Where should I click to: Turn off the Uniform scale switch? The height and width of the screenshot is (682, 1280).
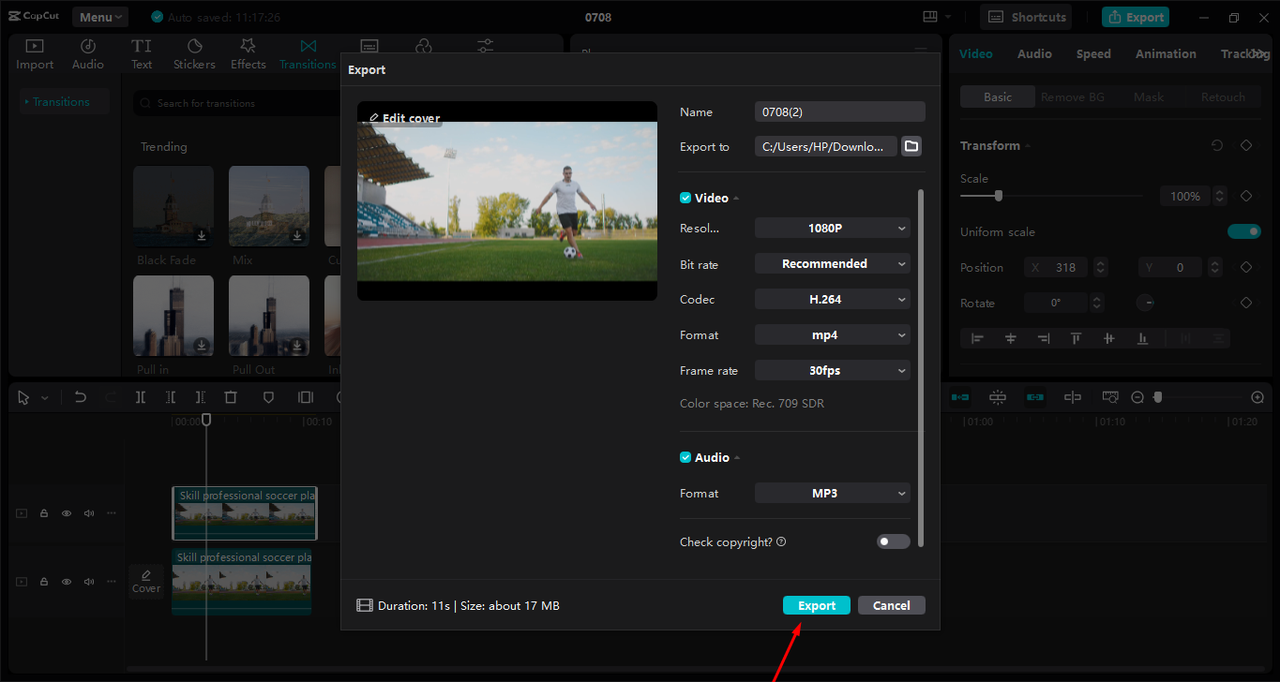pyautogui.click(x=1244, y=232)
